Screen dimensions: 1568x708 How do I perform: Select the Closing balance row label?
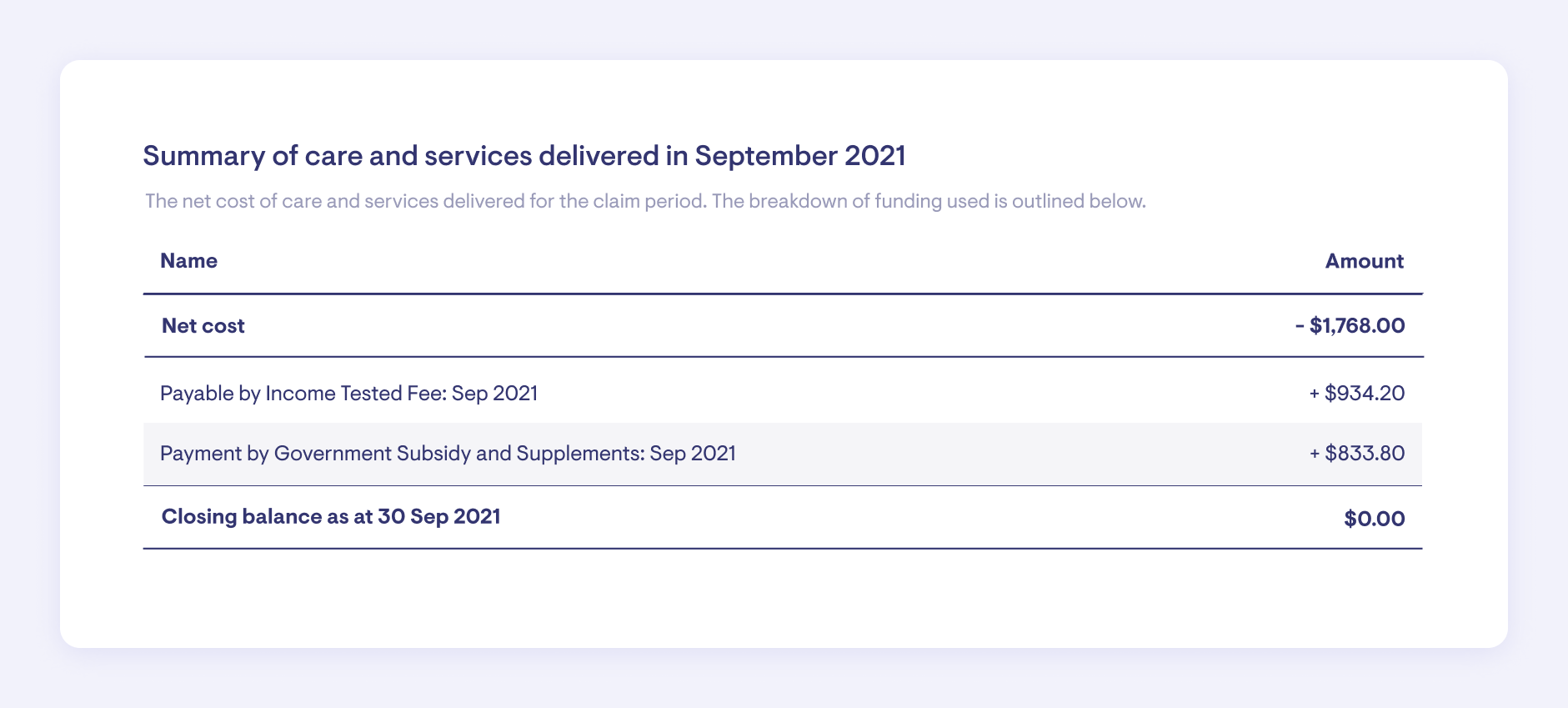point(330,517)
